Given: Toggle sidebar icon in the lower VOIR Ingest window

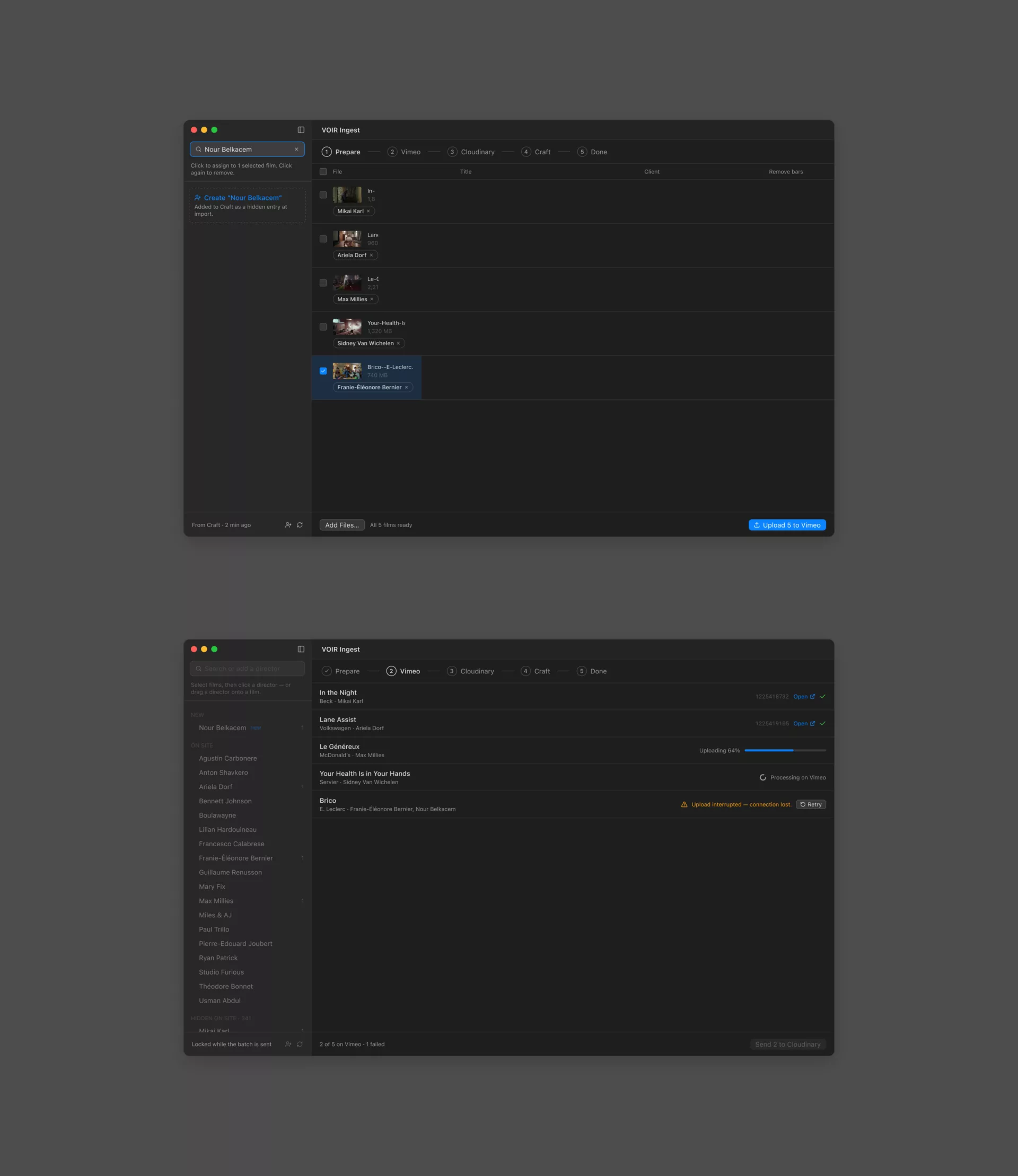Looking at the screenshot, I should [301, 650].
